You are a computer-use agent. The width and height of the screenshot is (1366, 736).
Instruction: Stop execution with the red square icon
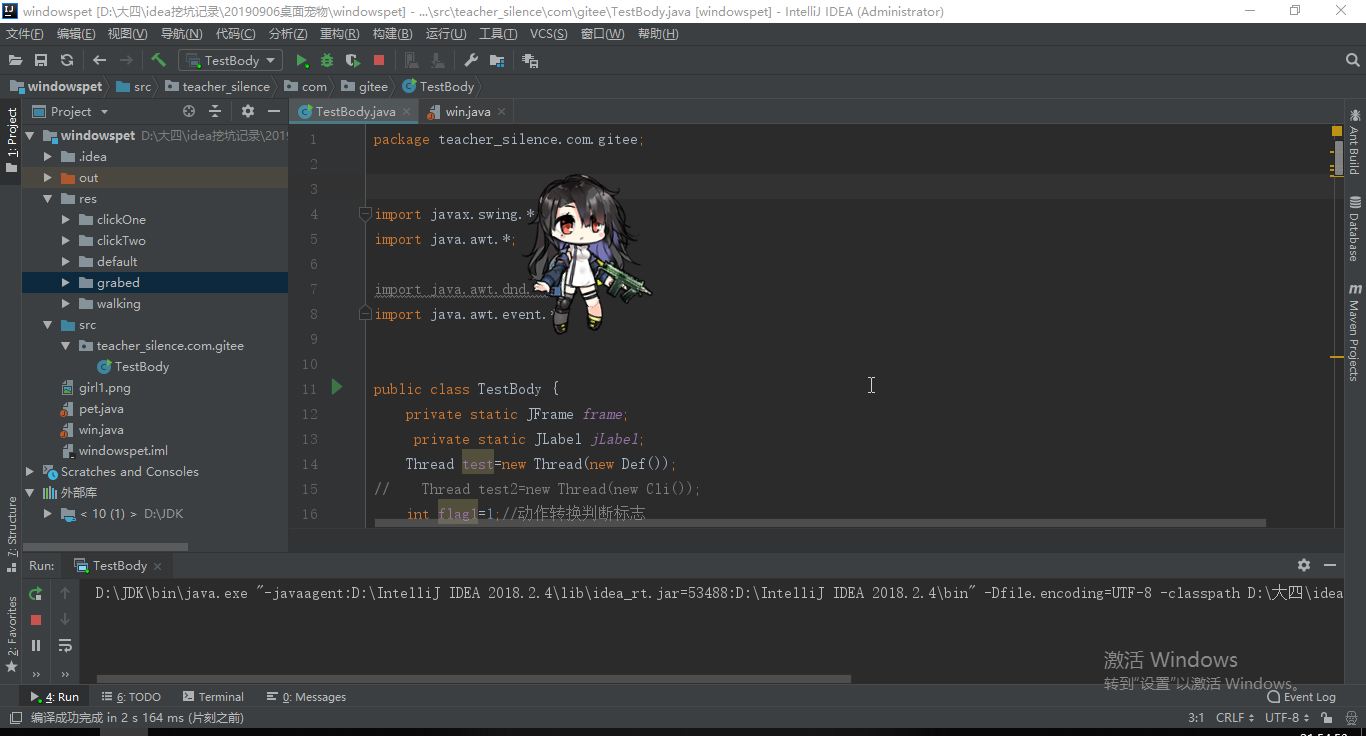point(379,60)
